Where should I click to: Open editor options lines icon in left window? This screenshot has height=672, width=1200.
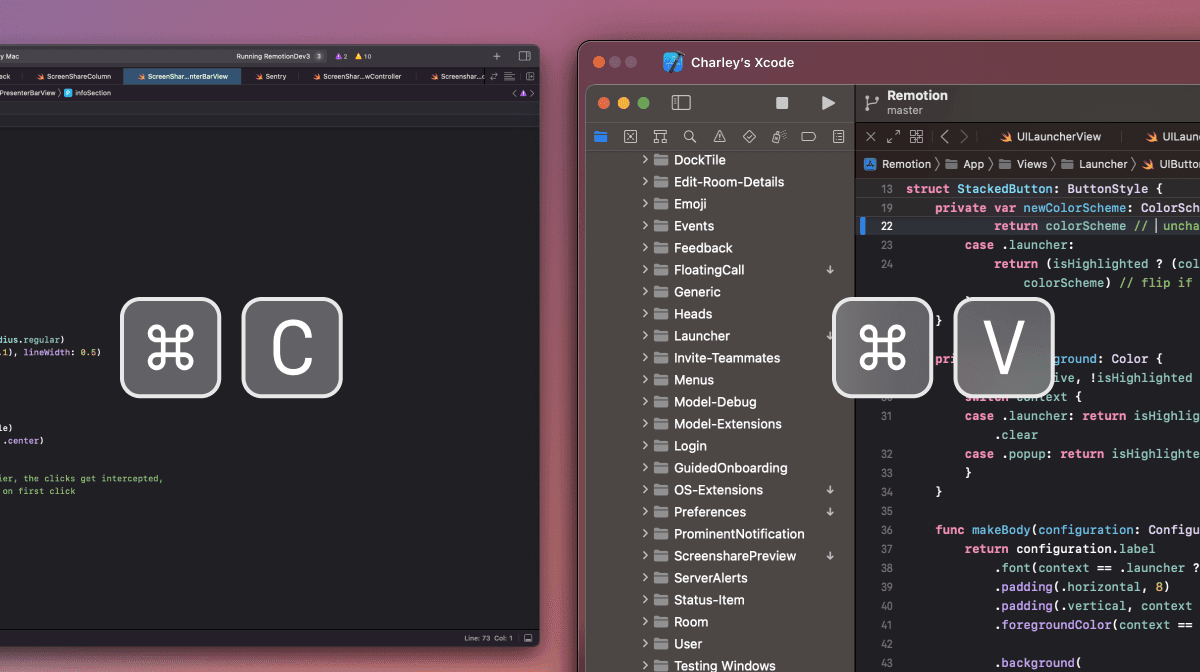click(x=509, y=76)
